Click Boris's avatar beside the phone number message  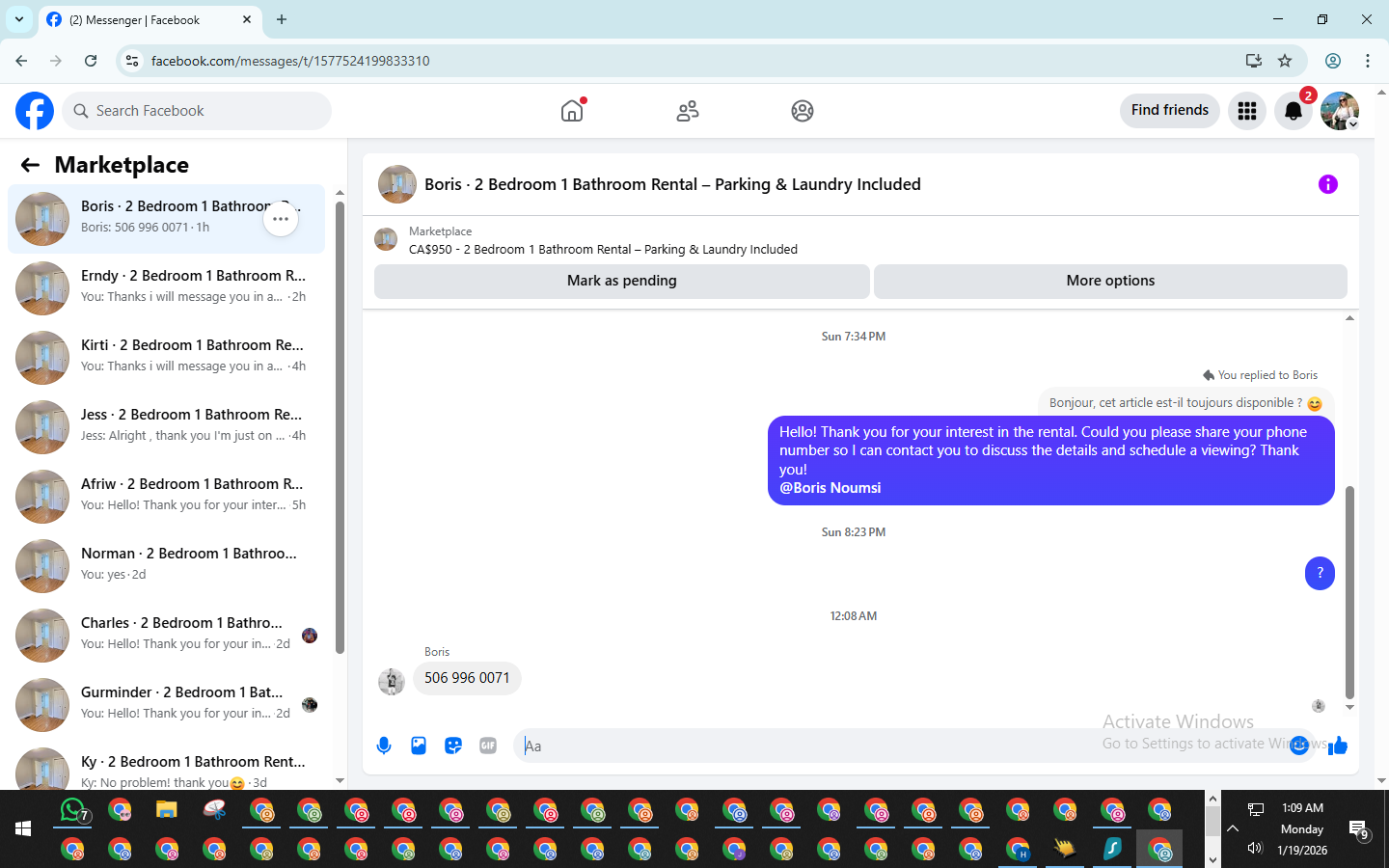click(x=392, y=682)
